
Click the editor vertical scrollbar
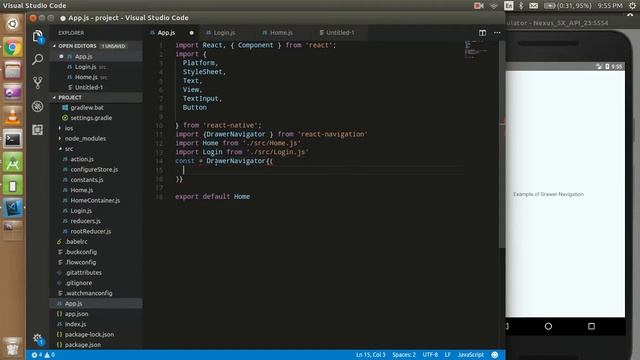pos(502,143)
